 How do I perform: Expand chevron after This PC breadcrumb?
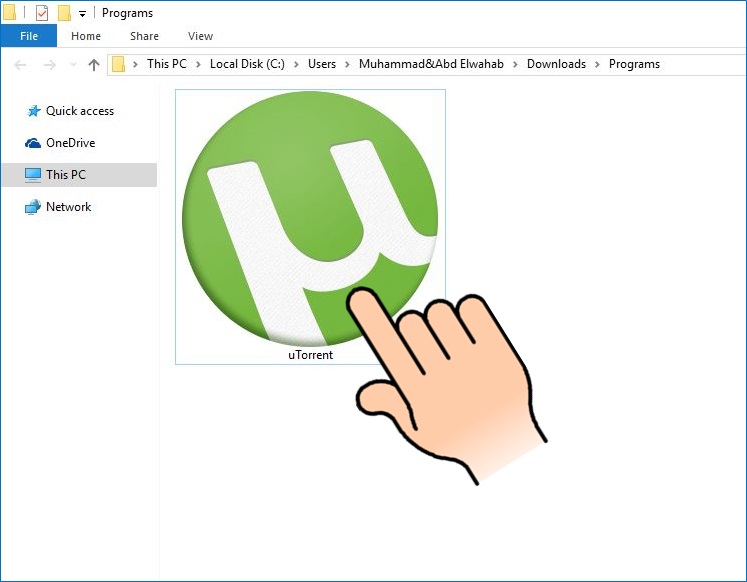tap(198, 64)
